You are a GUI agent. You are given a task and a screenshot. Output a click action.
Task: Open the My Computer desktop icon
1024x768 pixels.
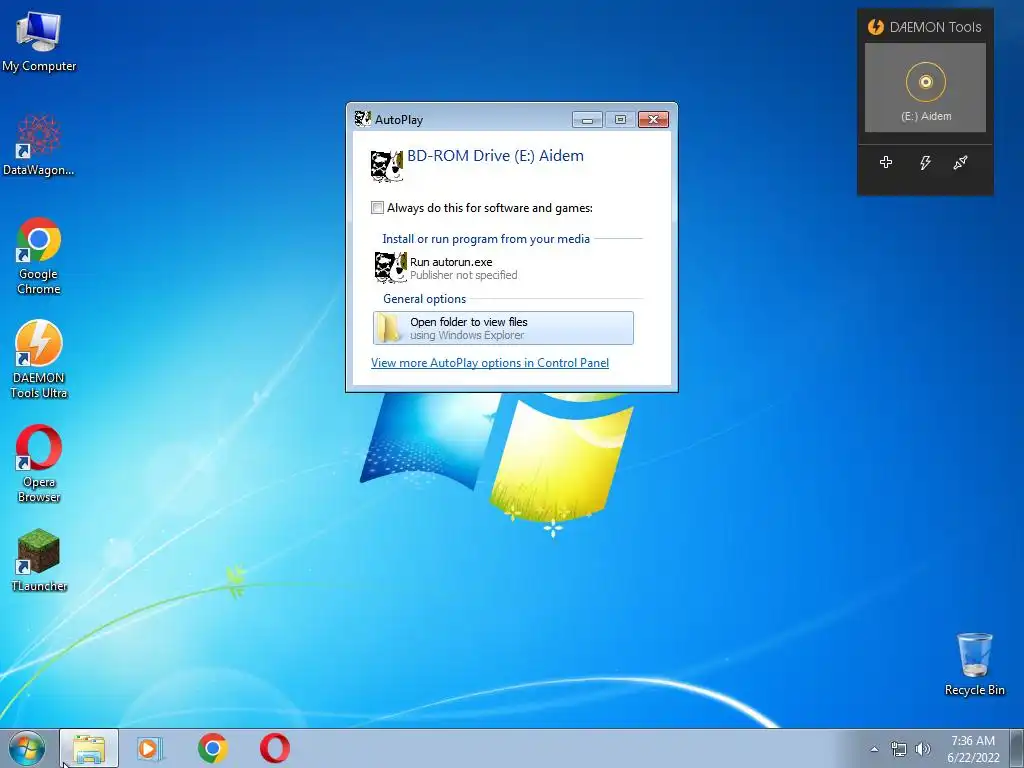pos(39,41)
